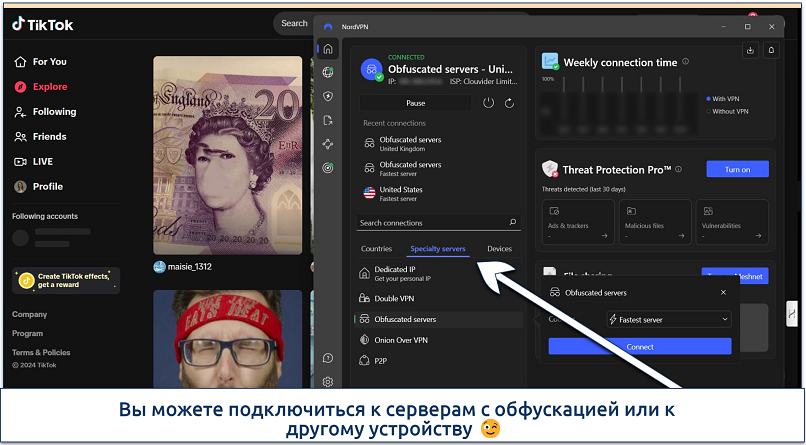Open the shield Threat Protection sidebar icon
Viewport: 806px width, 445px height.
click(327, 96)
